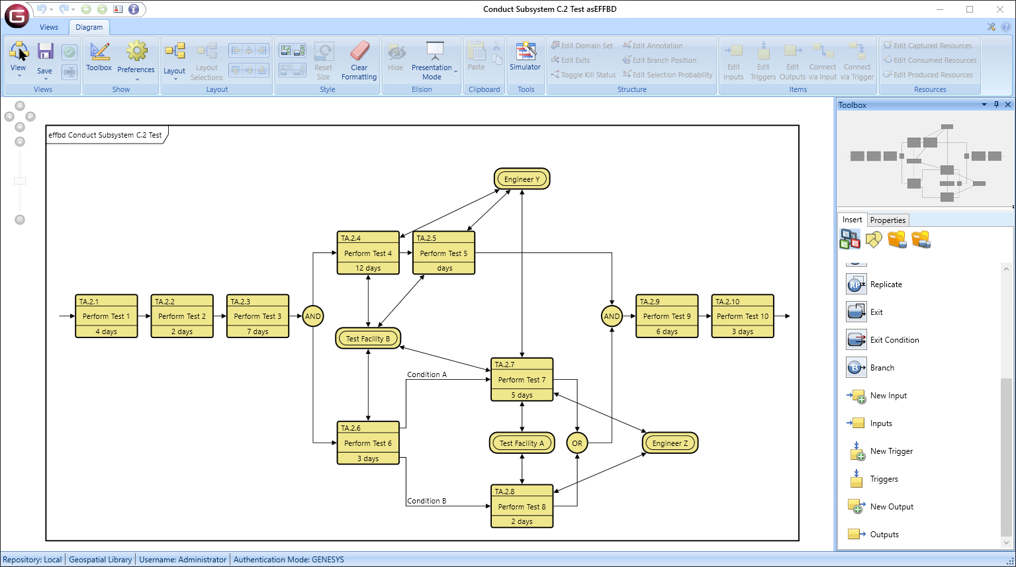Select the Perform Test 7 node

tap(521, 380)
